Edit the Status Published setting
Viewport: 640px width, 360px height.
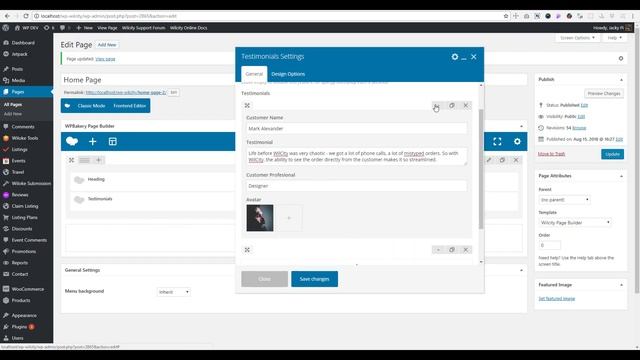point(584,105)
